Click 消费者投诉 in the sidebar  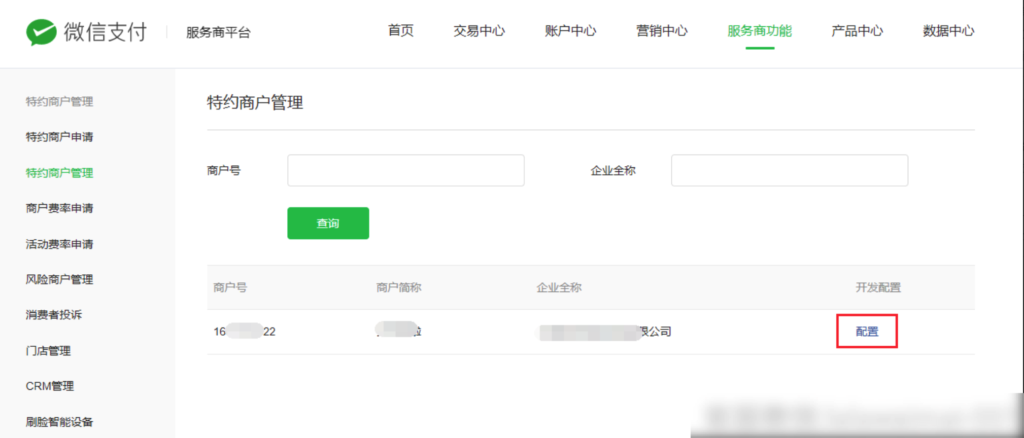(x=53, y=315)
